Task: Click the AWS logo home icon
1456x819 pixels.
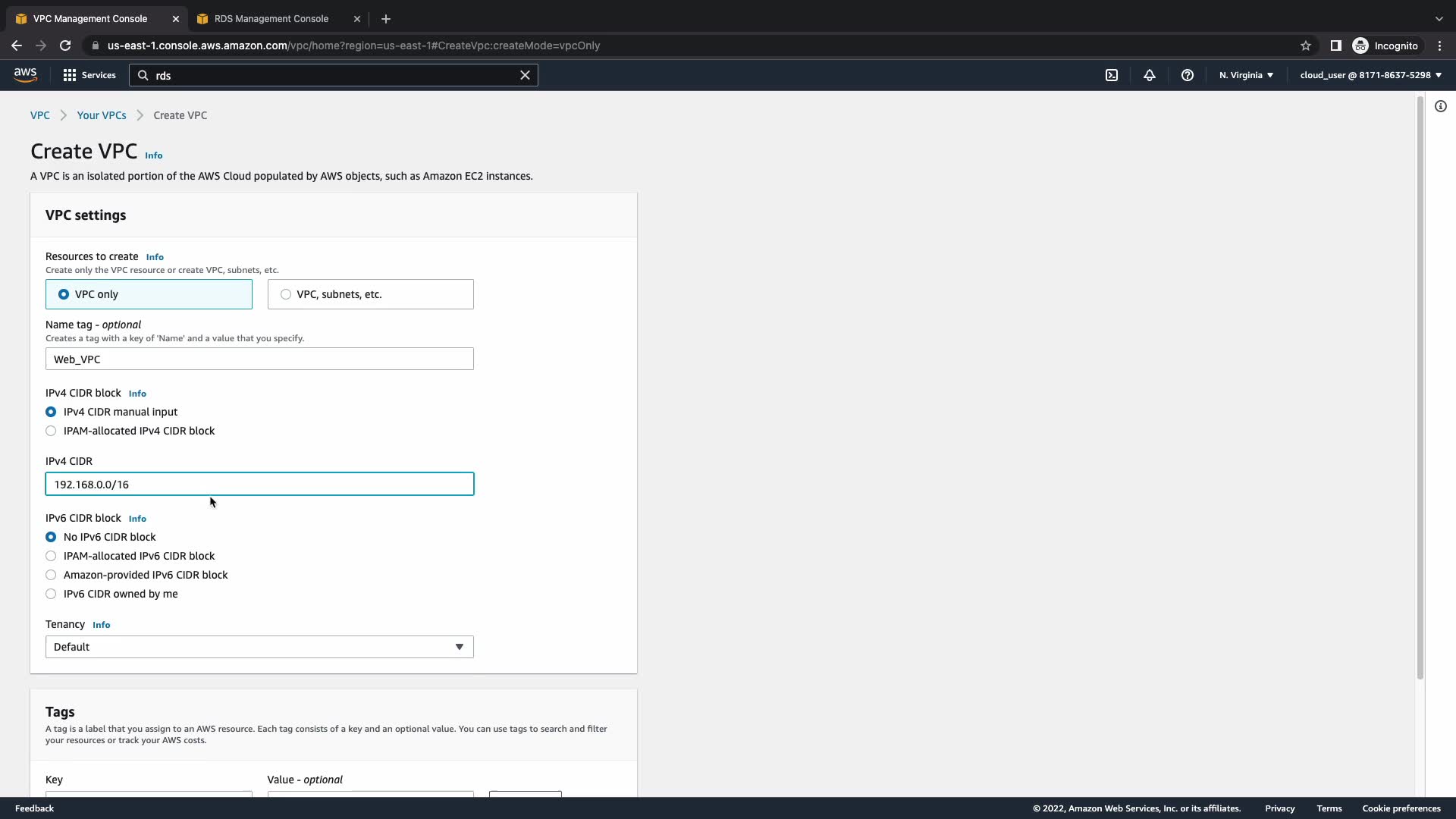Action: click(25, 74)
